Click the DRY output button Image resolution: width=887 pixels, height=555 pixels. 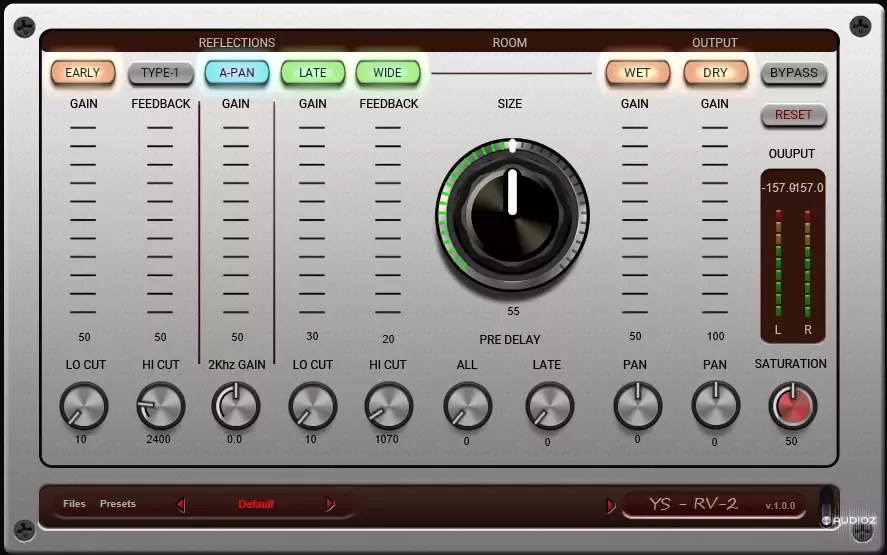point(715,73)
